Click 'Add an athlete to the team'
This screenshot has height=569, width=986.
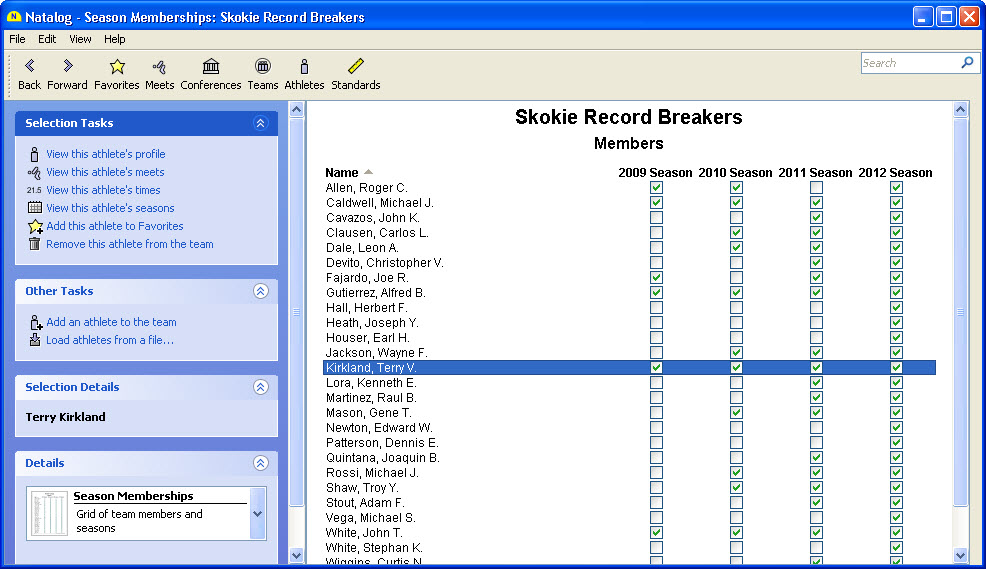pyautogui.click(x=111, y=322)
